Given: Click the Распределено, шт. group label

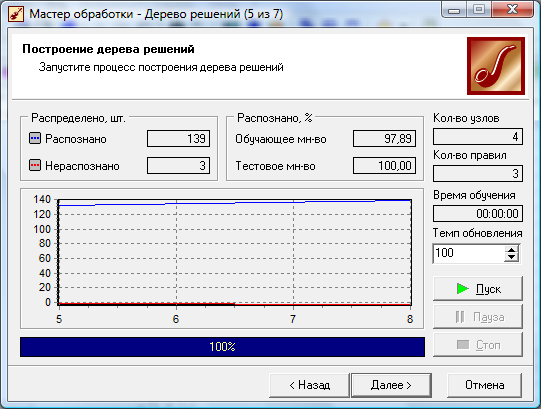Looking at the screenshot, I should coord(78,118).
